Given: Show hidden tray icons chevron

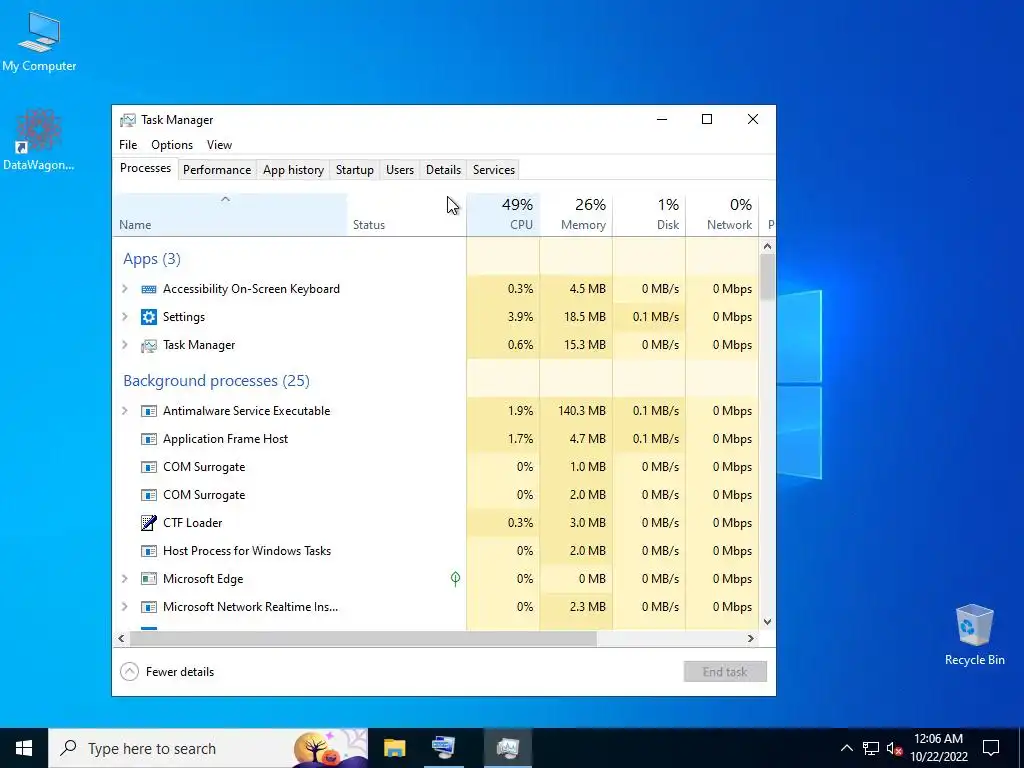Looking at the screenshot, I should [x=846, y=748].
